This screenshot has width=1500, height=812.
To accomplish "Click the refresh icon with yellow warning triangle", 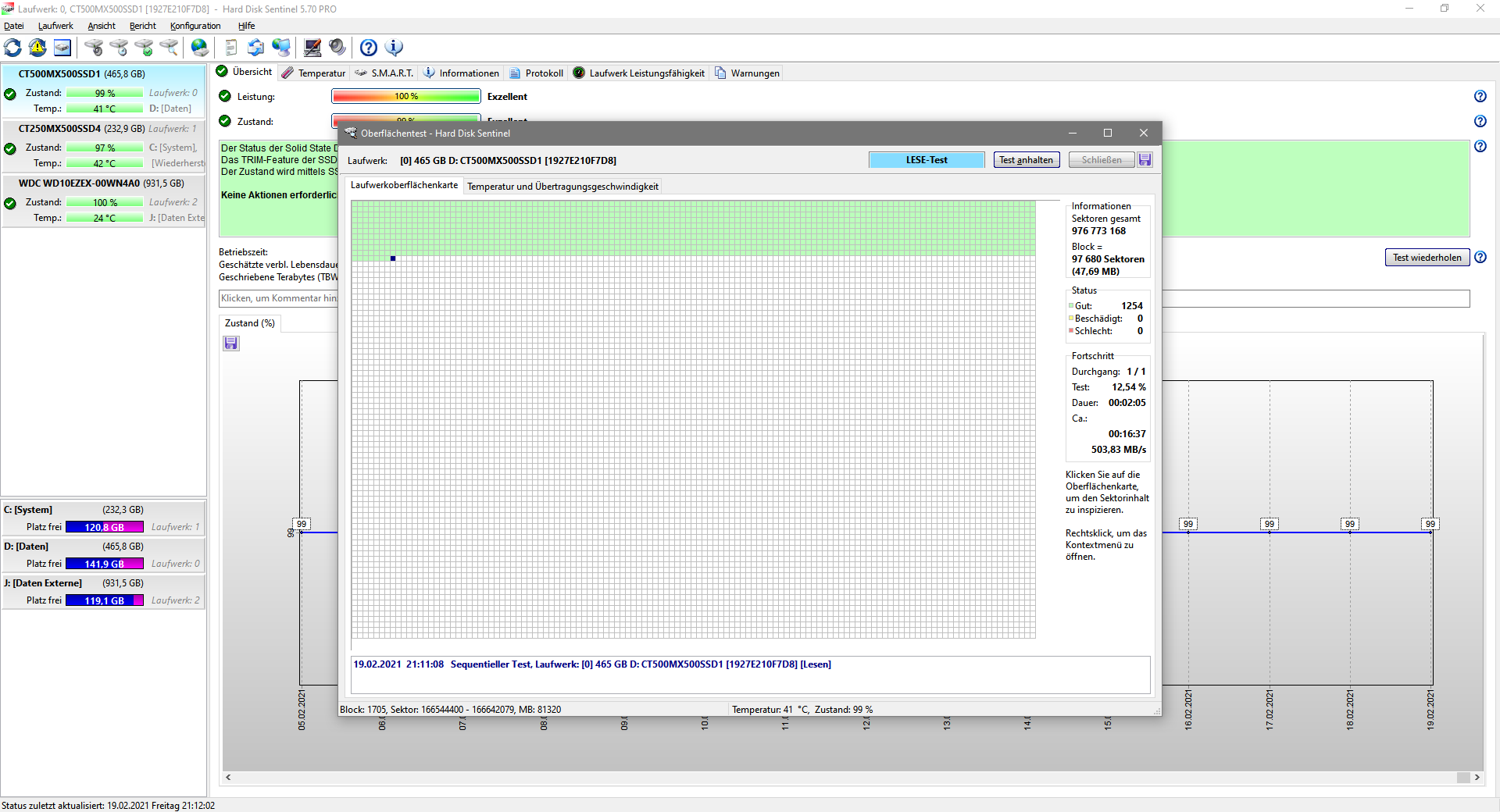I will [x=37, y=48].
